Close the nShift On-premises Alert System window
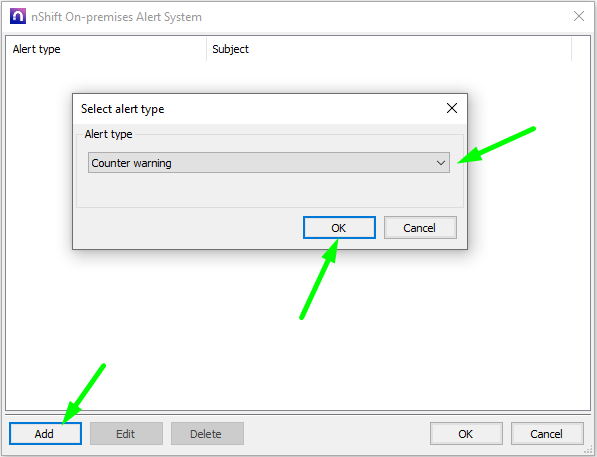The width and height of the screenshot is (597, 457). [579, 16]
